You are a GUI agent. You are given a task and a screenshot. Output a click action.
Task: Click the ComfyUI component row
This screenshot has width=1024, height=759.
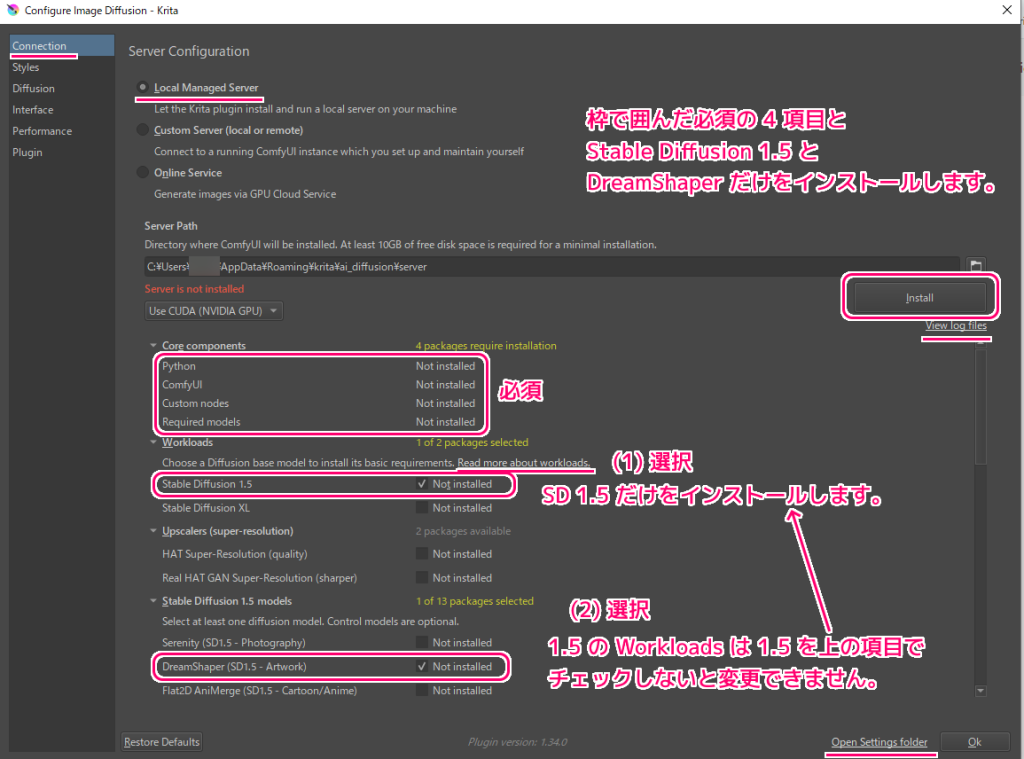click(319, 385)
